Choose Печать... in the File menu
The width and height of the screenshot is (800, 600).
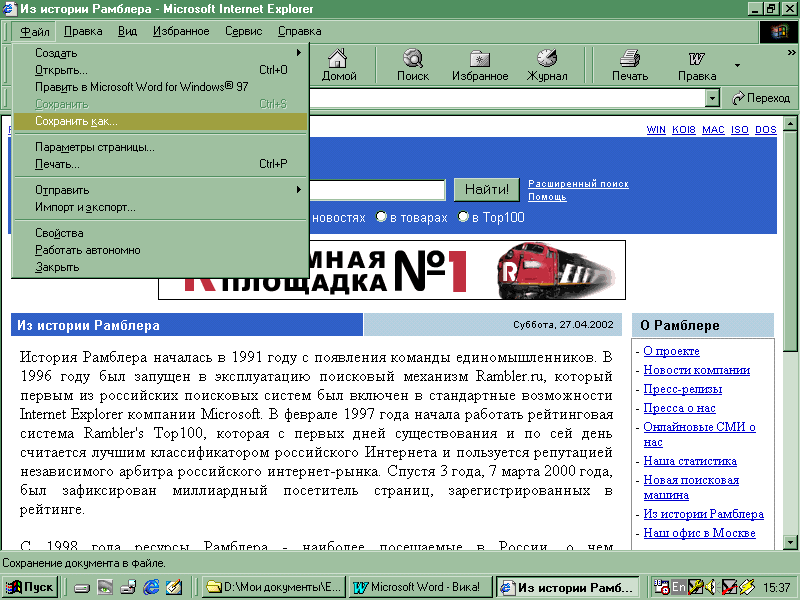161,164
